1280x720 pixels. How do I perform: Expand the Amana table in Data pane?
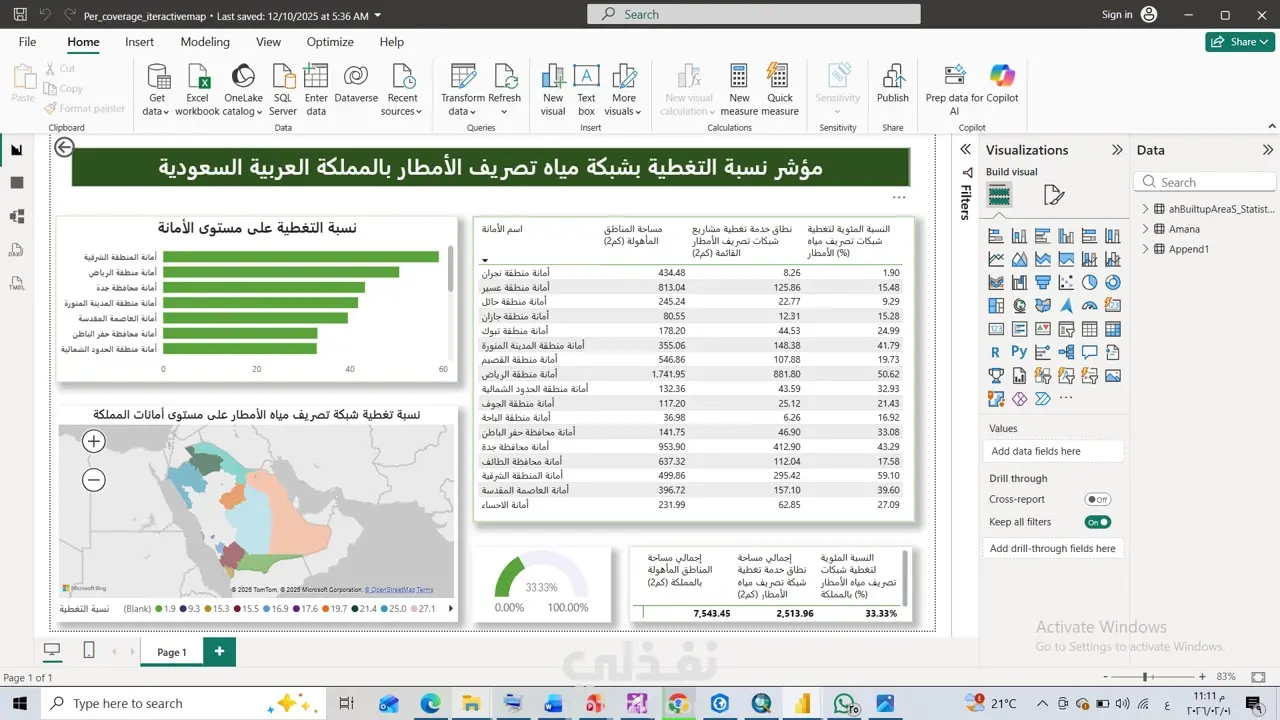(1146, 229)
